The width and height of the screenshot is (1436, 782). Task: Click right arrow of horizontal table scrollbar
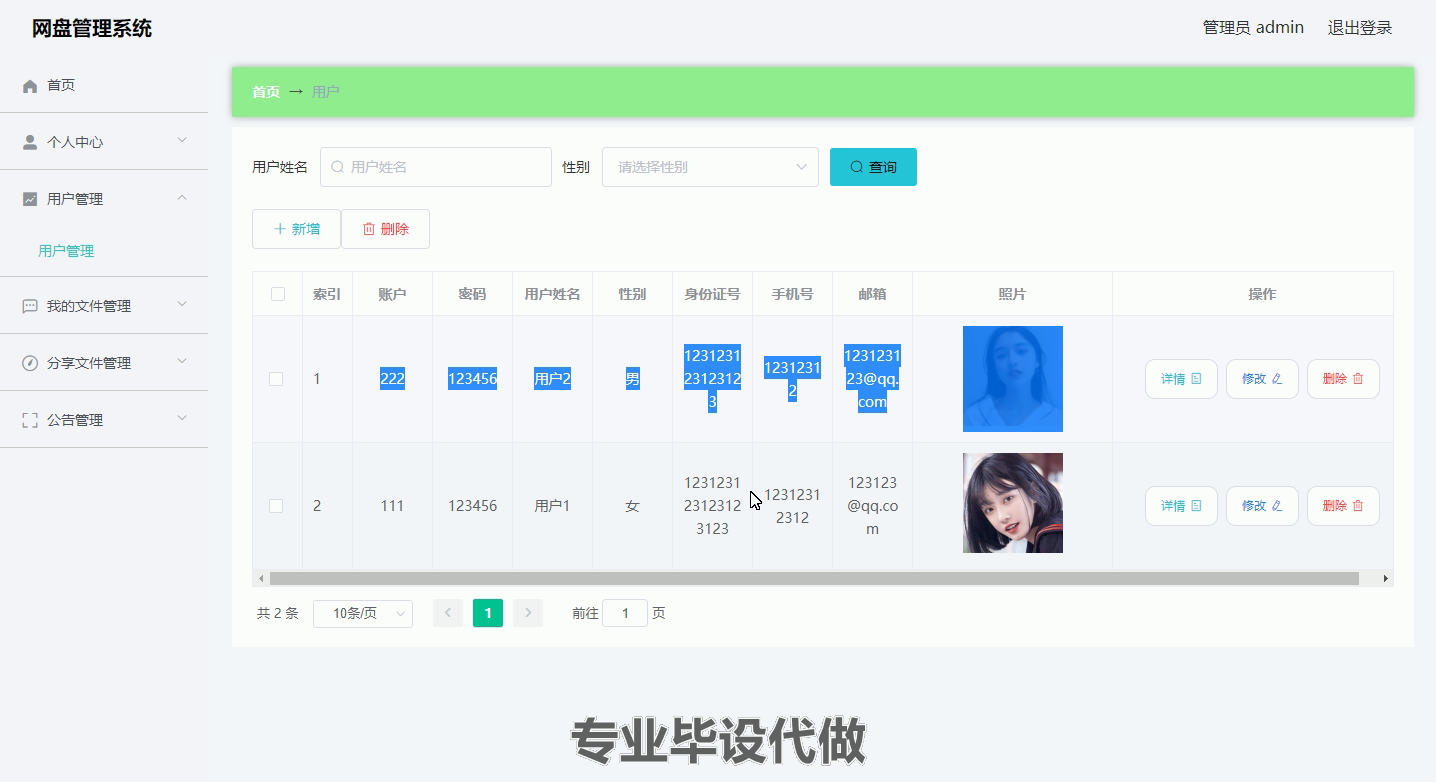click(1385, 578)
